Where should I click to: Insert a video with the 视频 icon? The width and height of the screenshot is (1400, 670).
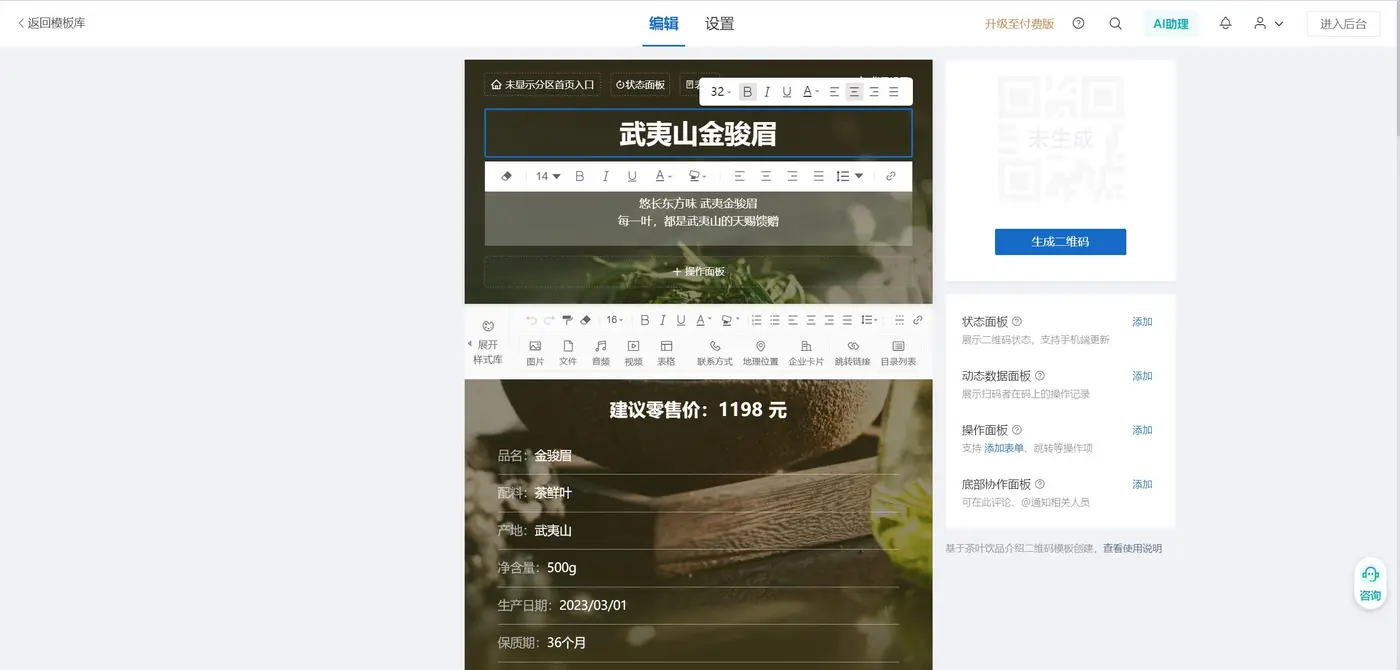pyautogui.click(x=634, y=352)
